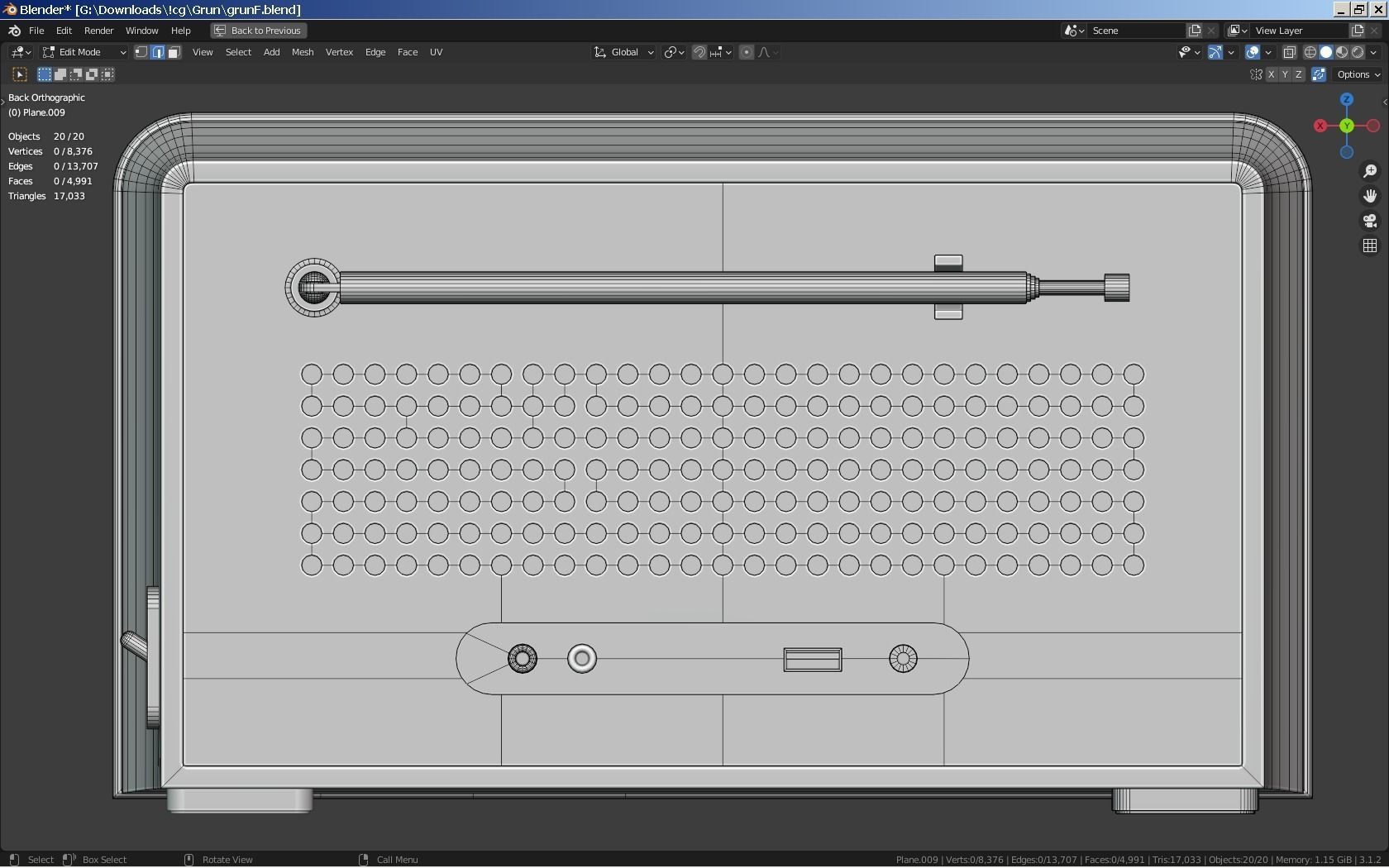Toggle X-ray display
Viewport: 1389px width, 868px height.
[x=1289, y=52]
